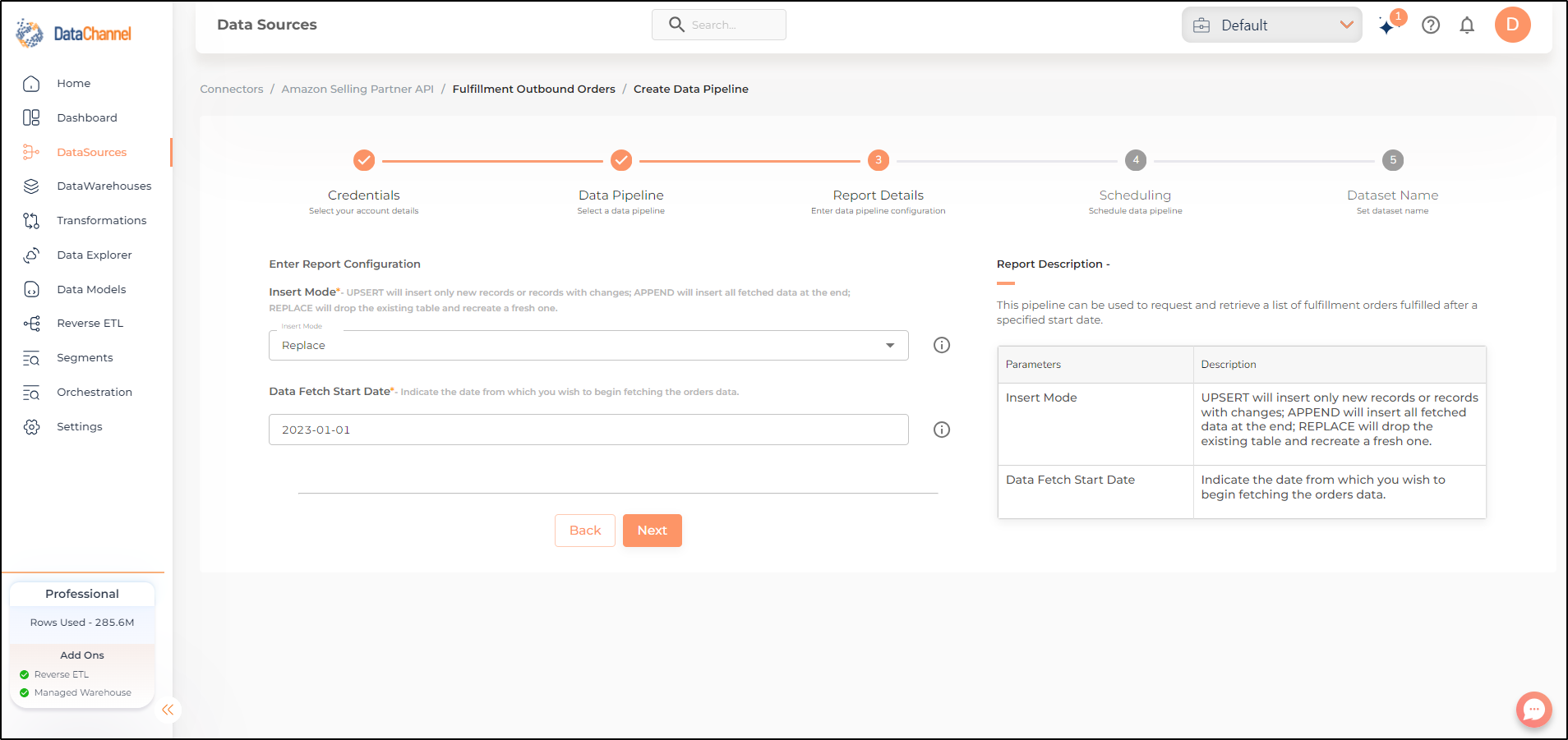Click the DataSources sidebar icon
The height and width of the screenshot is (740, 1568).
tap(31, 152)
